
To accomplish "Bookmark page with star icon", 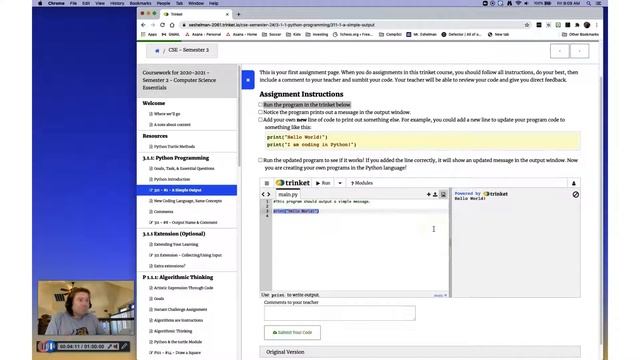I will tap(527, 25).
